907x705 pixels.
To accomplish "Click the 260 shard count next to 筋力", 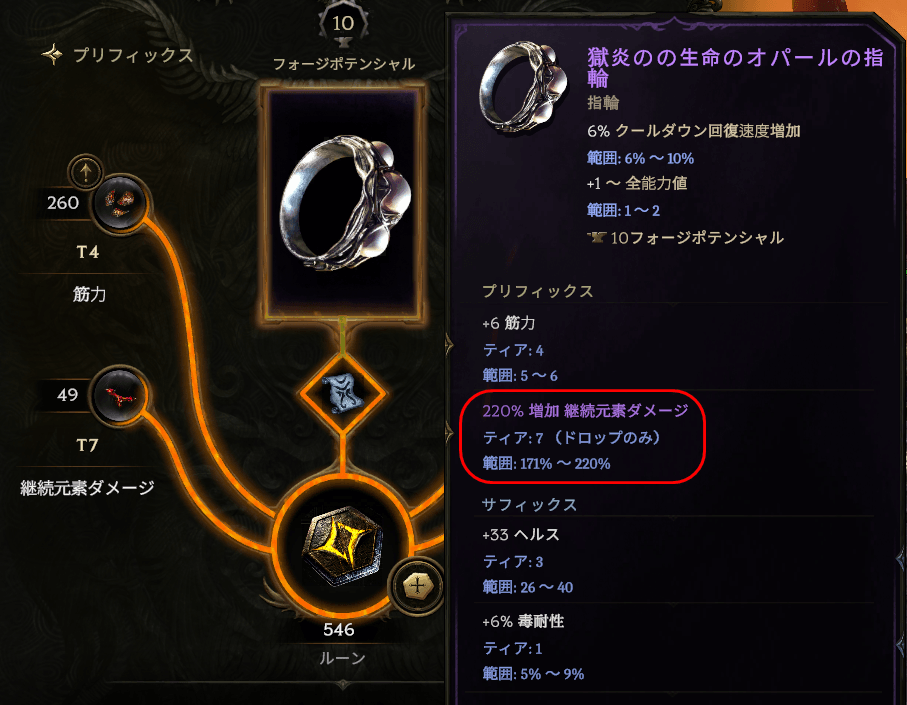I will pyautogui.click(x=63, y=203).
